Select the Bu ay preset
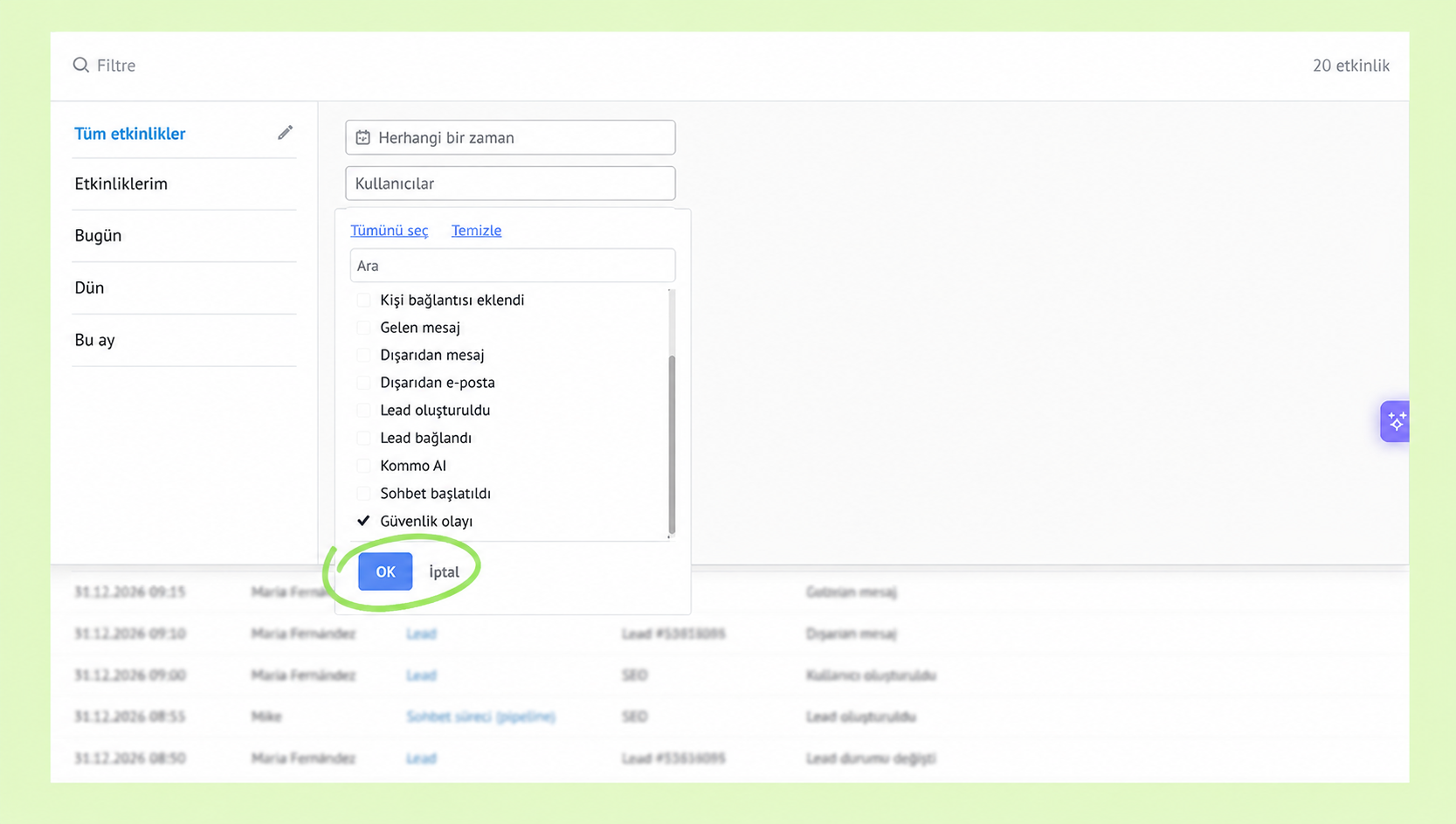Image resolution: width=1456 pixels, height=824 pixels. pyautogui.click(x=94, y=340)
